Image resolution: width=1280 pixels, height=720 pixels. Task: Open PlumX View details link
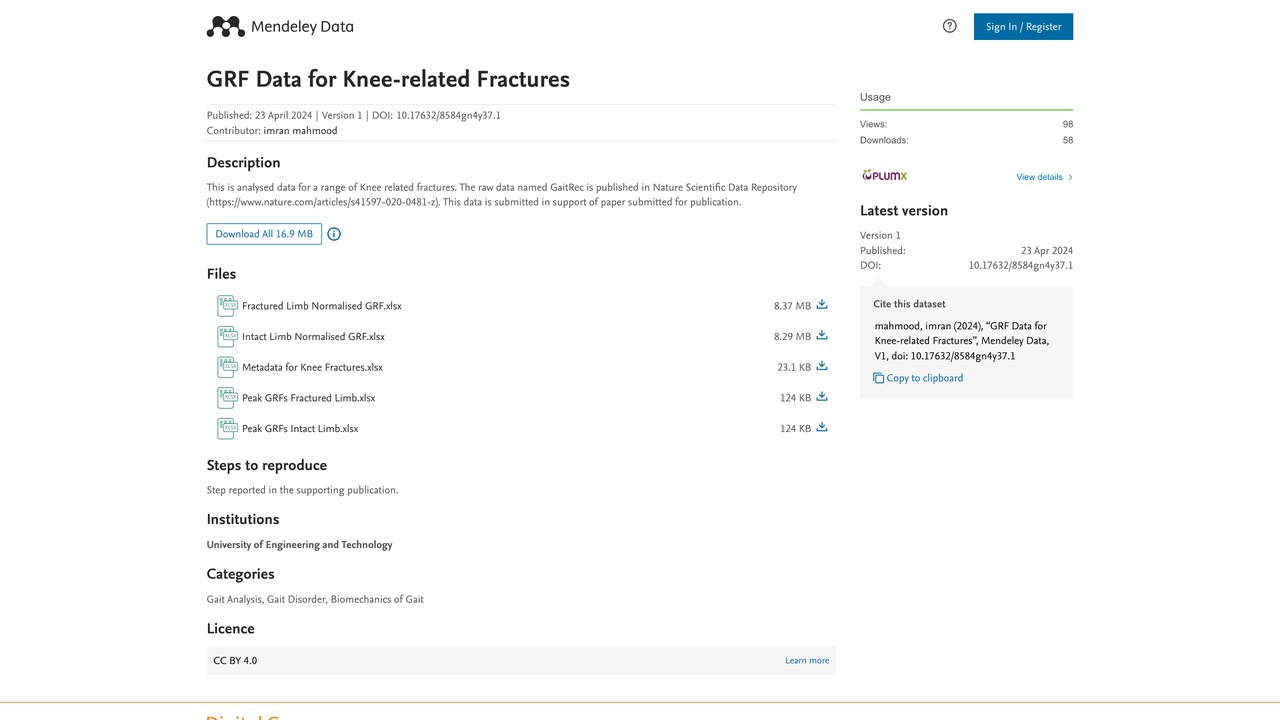(1039, 177)
